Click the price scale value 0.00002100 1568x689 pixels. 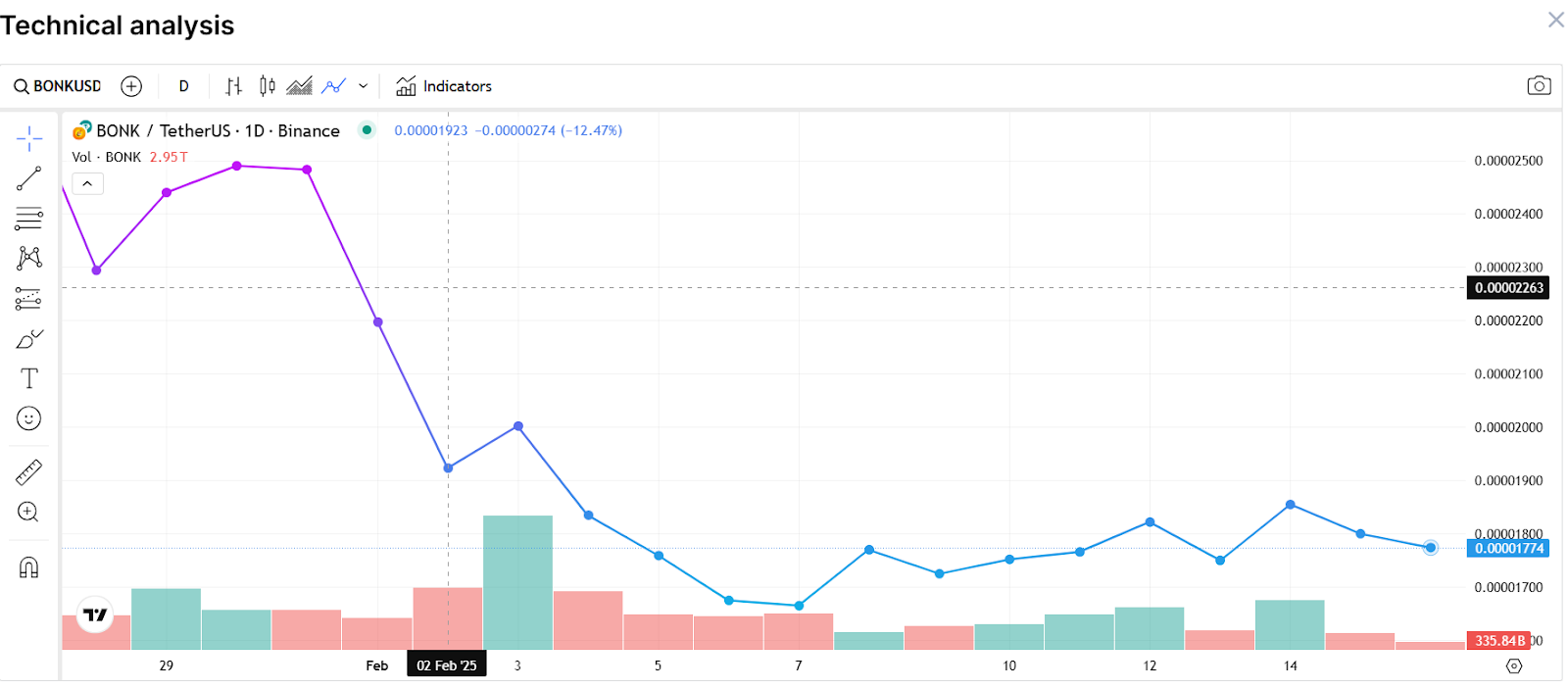pos(1508,374)
